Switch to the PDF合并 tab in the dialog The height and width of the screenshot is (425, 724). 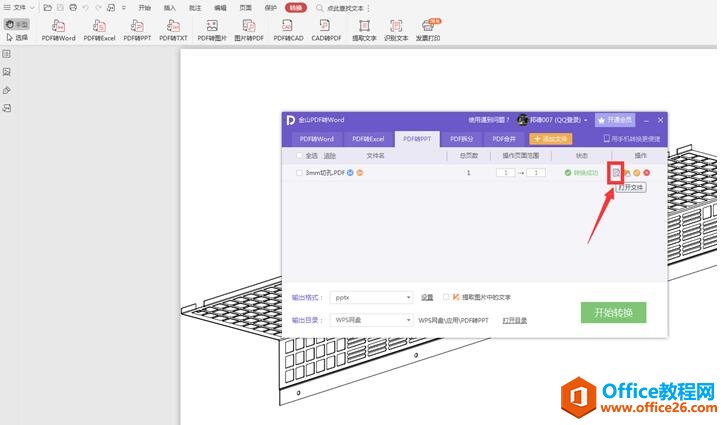point(504,139)
